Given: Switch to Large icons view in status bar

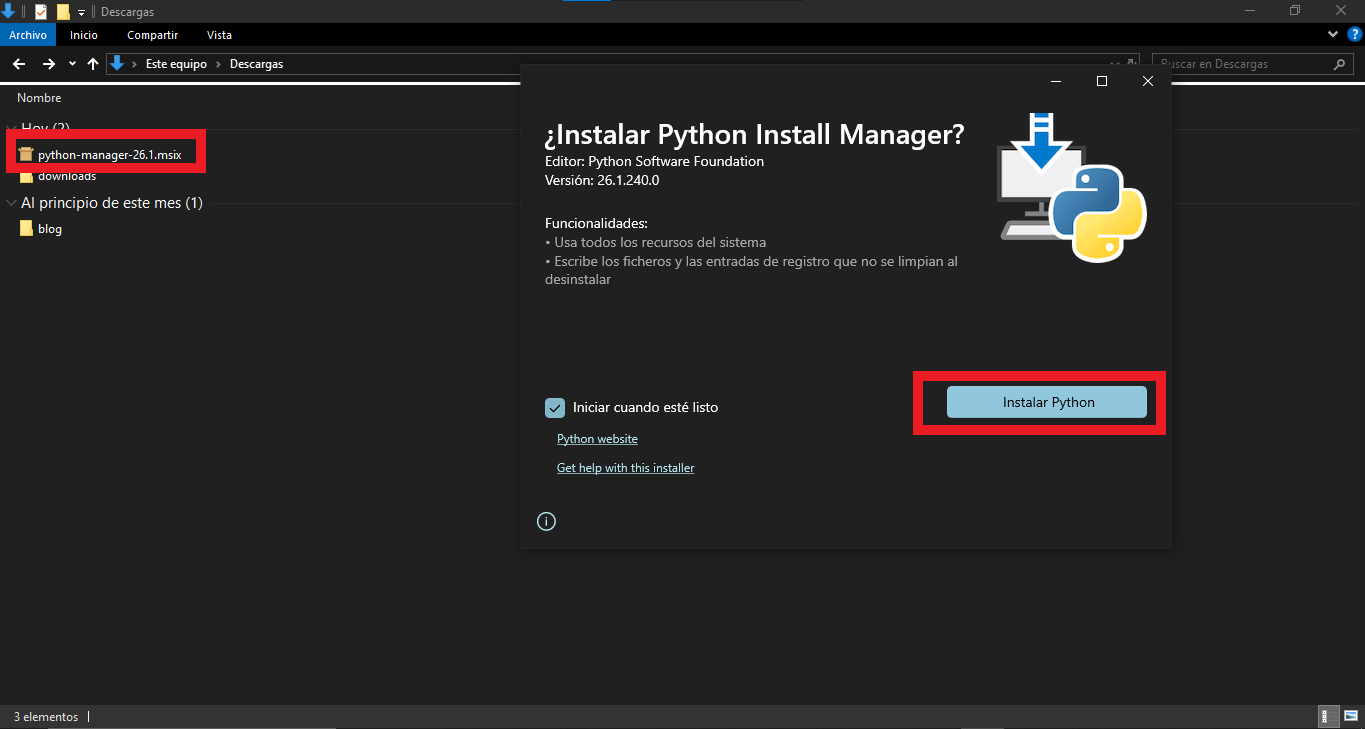Looking at the screenshot, I should (1351, 716).
